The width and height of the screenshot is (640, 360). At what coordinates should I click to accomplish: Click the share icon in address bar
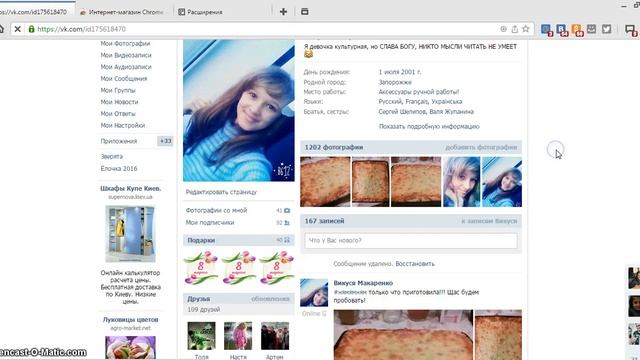click(x=515, y=29)
